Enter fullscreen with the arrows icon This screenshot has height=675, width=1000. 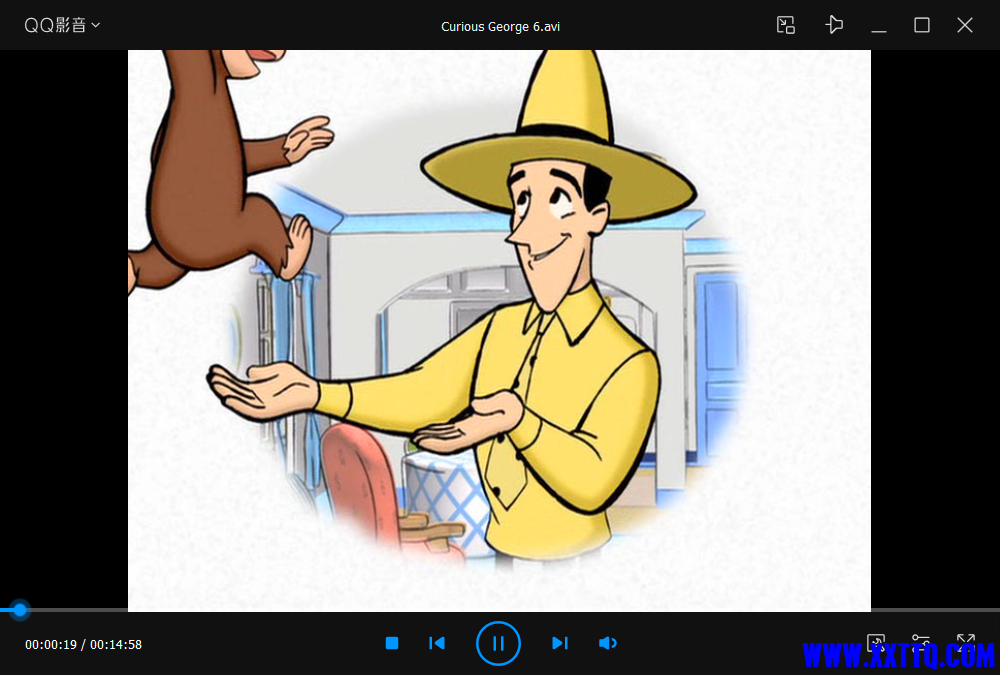pos(966,642)
